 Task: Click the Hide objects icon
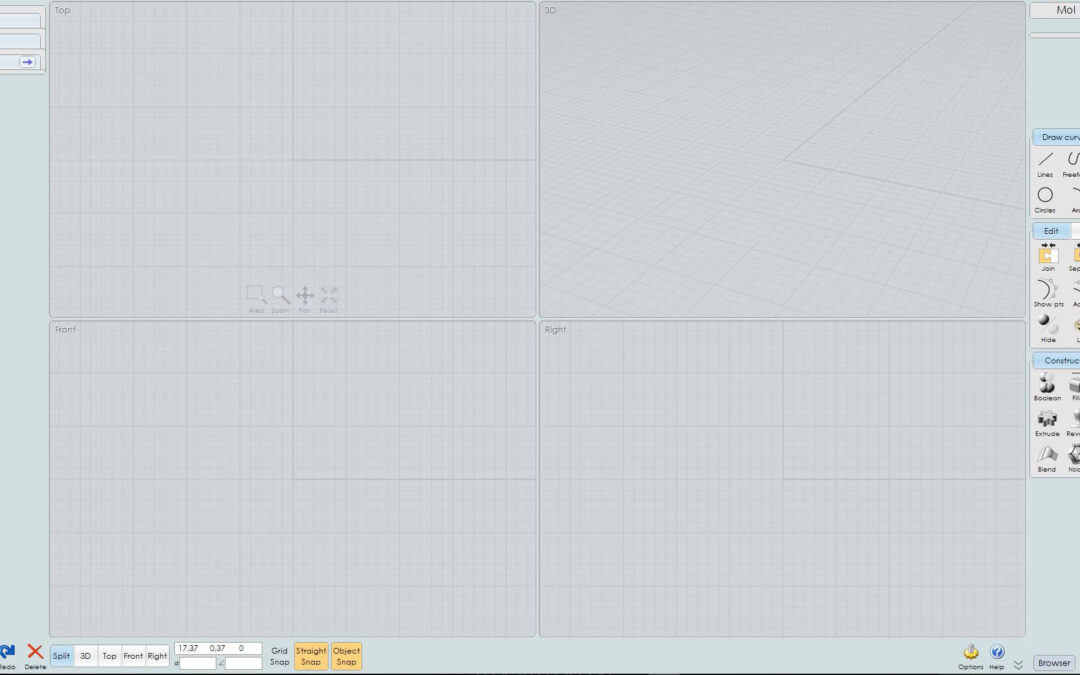click(1048, 327)
